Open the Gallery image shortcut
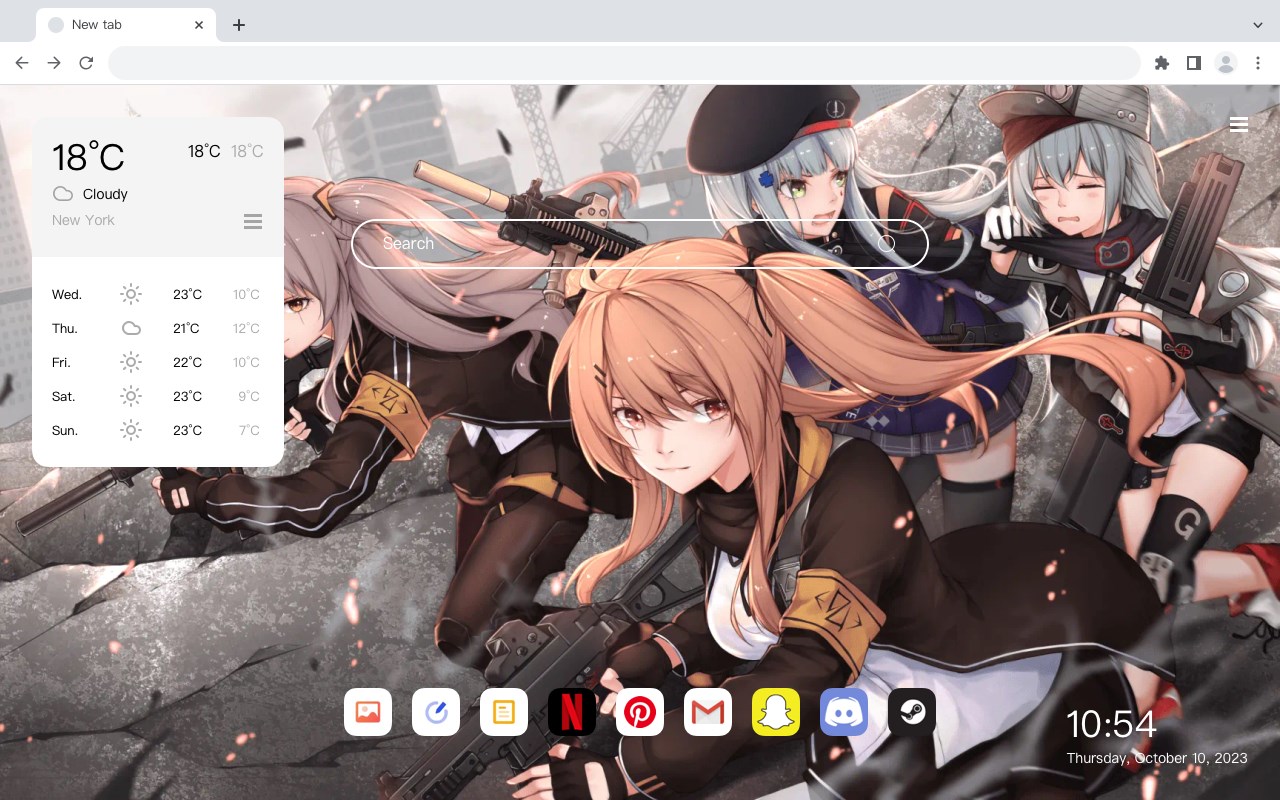1280x800 pixels. 368,712
